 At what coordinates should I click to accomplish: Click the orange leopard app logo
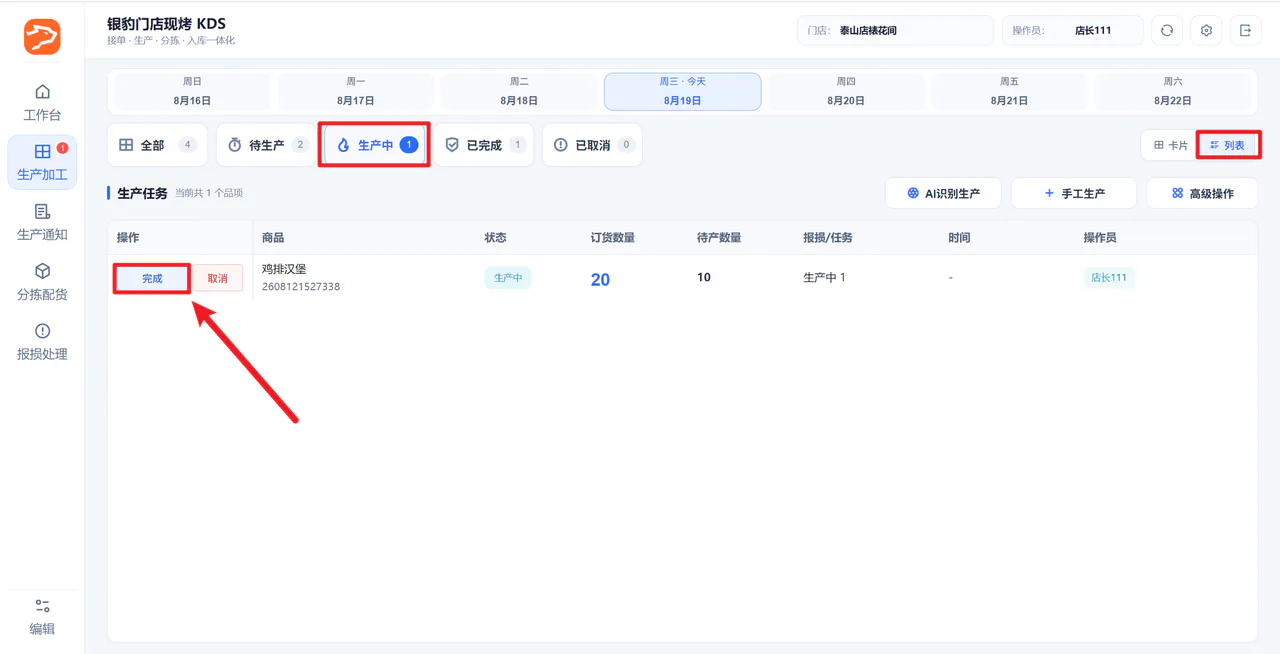click(42, 37)
